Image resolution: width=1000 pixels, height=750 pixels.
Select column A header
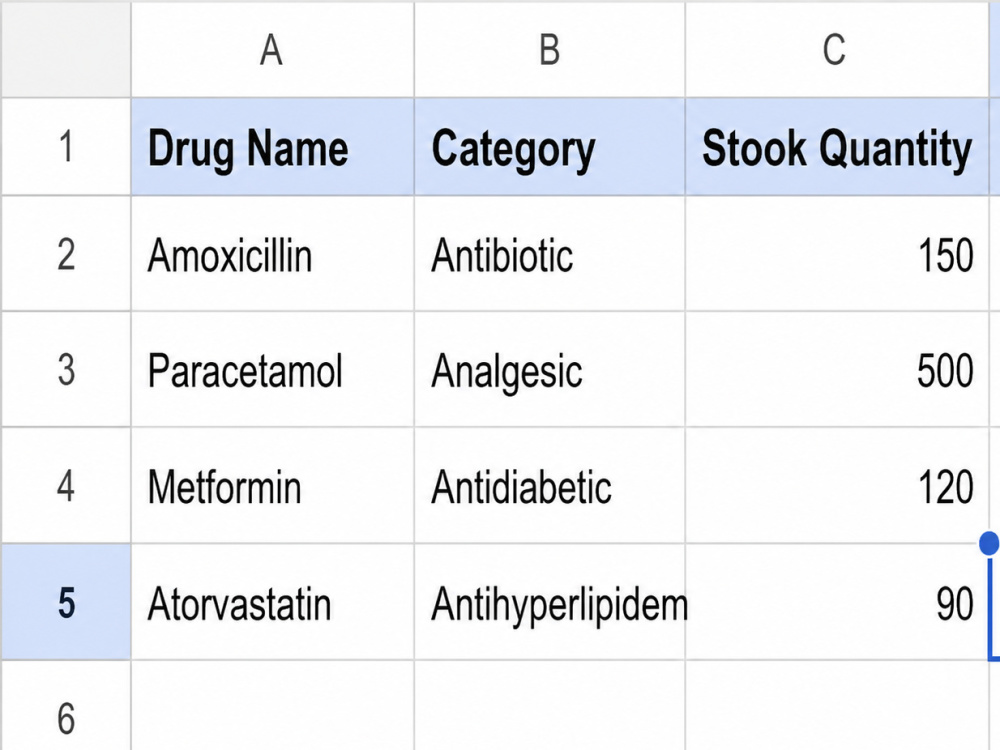coord(272,50)
